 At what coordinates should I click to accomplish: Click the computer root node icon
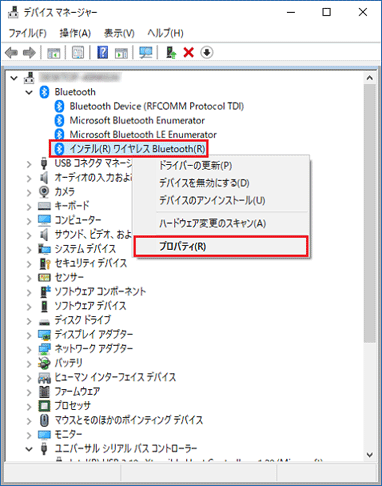click(29, 78)
